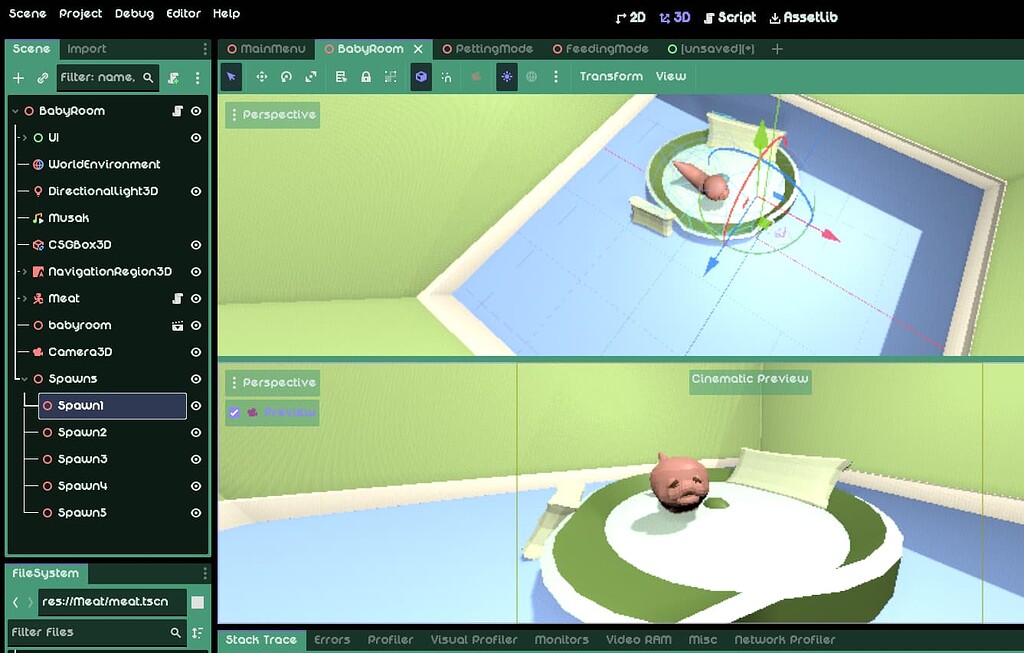The image size is (1024, 653).
Task: Select the WorldEnvironment node
Action: click(x=104, y=165)
